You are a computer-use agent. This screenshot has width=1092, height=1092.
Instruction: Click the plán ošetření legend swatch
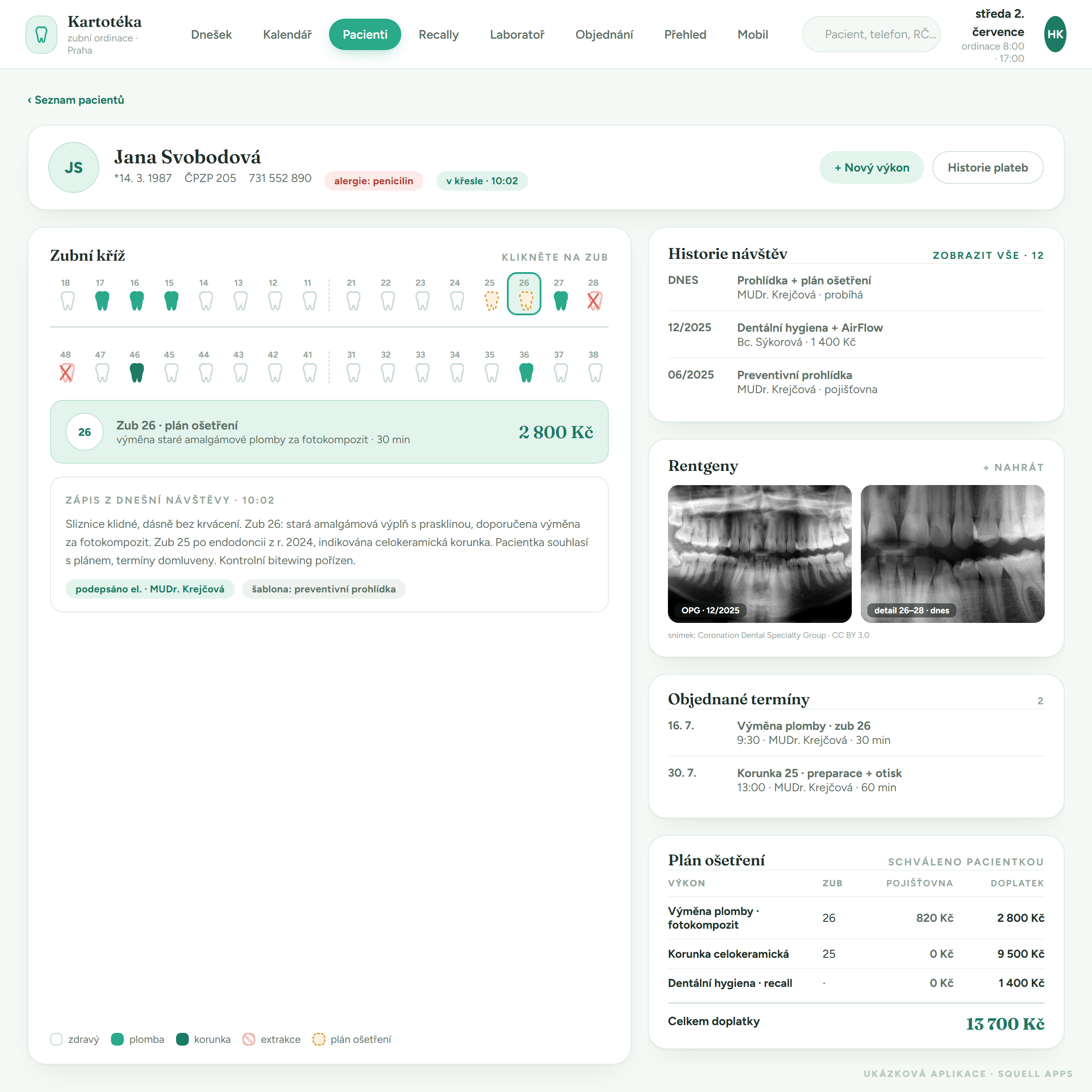[x=319, y=1039]
